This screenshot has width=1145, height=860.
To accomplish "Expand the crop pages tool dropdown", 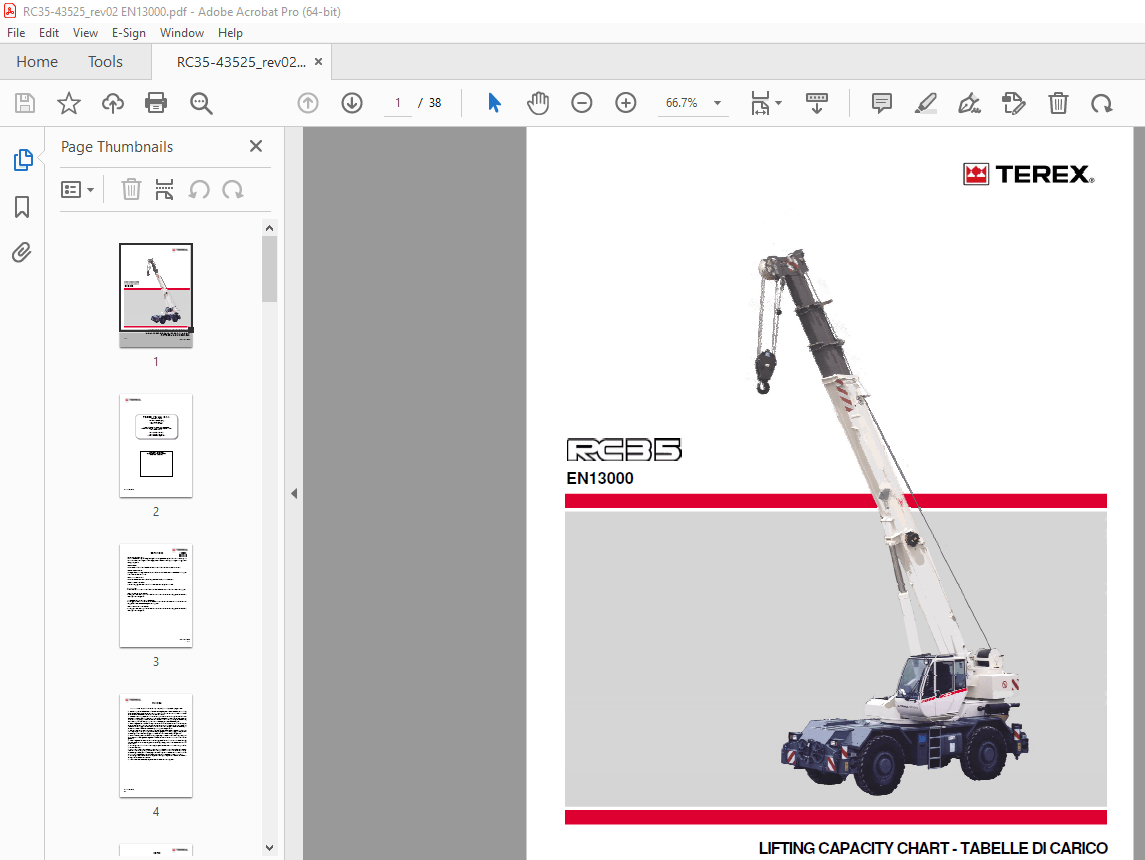I will click(776, 103).
